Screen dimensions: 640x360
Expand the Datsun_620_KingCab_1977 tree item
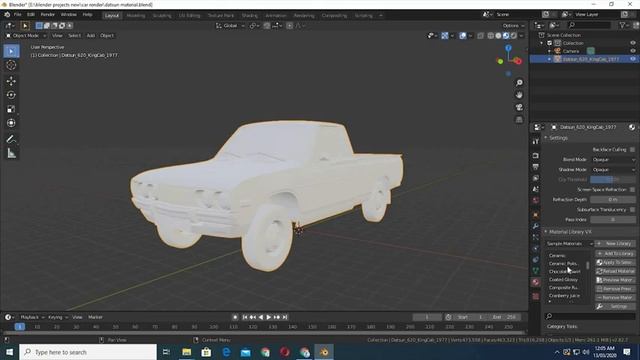[549, 59]
